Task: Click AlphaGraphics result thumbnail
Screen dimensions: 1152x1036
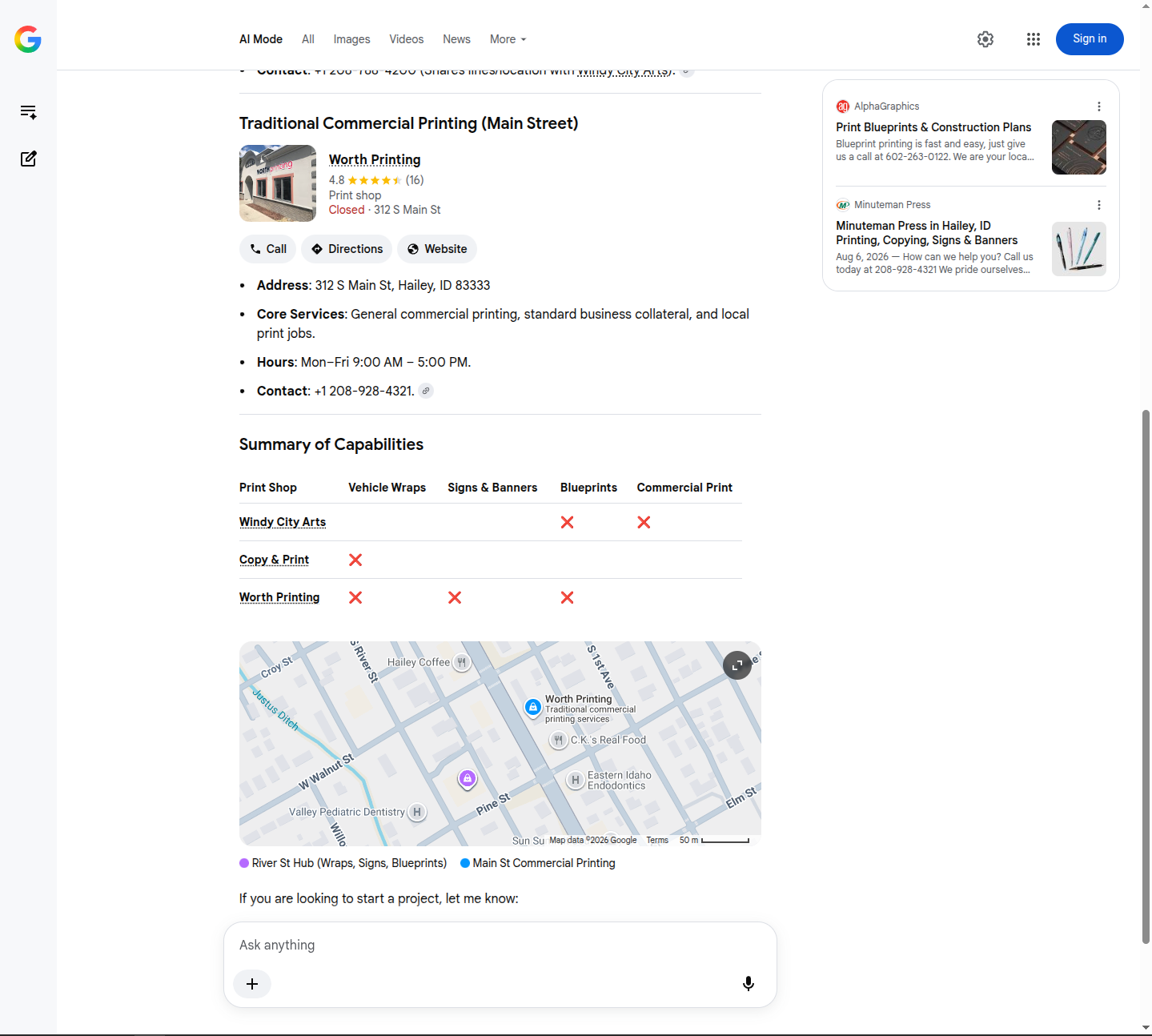Action: (1079, 147)
